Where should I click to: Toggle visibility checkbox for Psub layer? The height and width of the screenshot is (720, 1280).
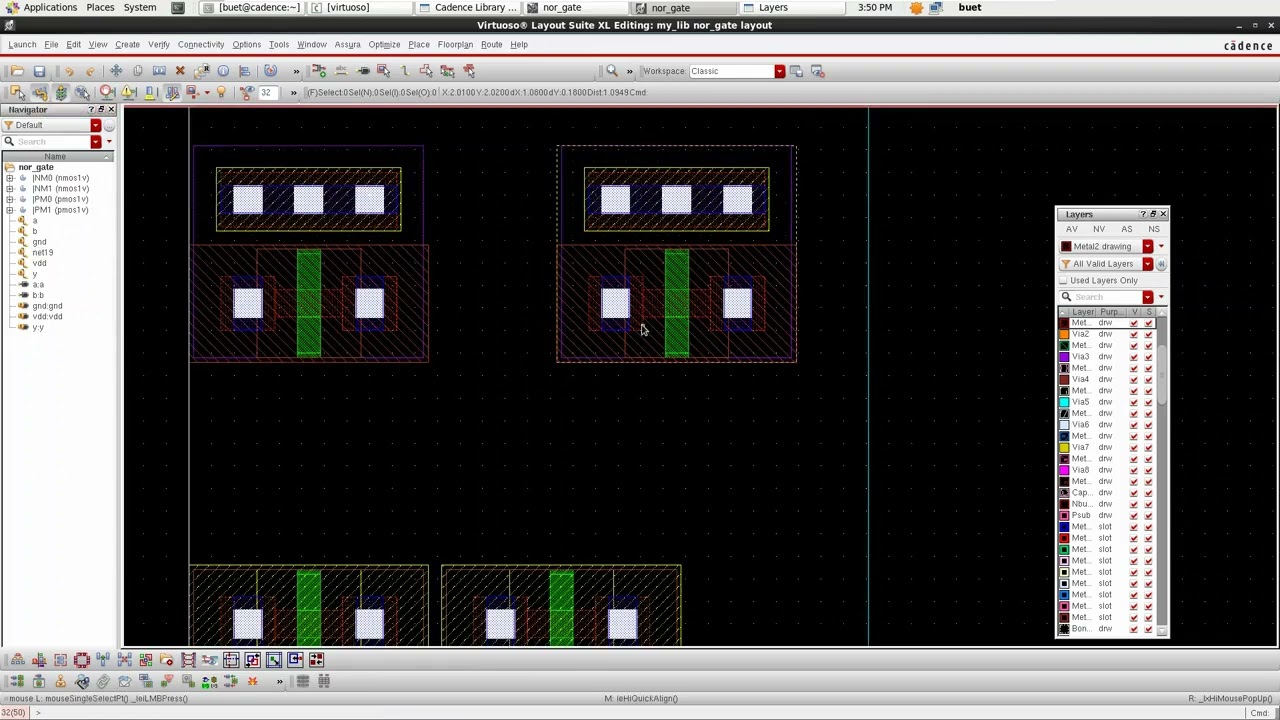coord(1134,515)
